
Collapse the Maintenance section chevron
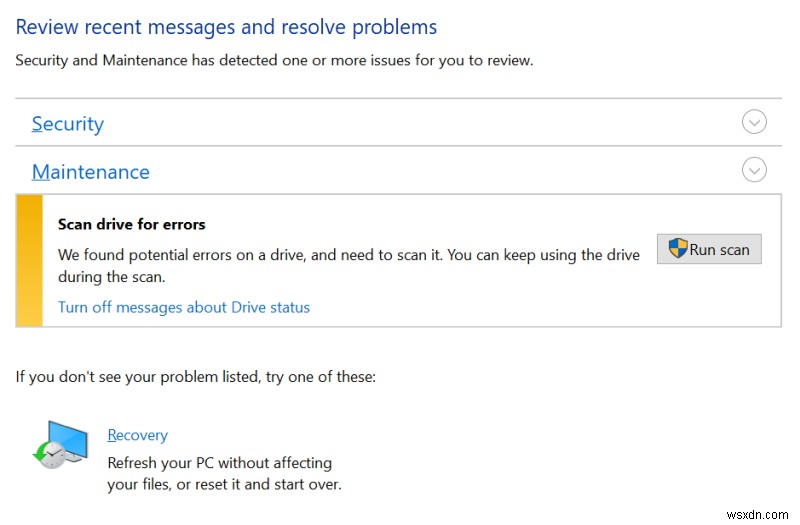(x=754, y=170)
